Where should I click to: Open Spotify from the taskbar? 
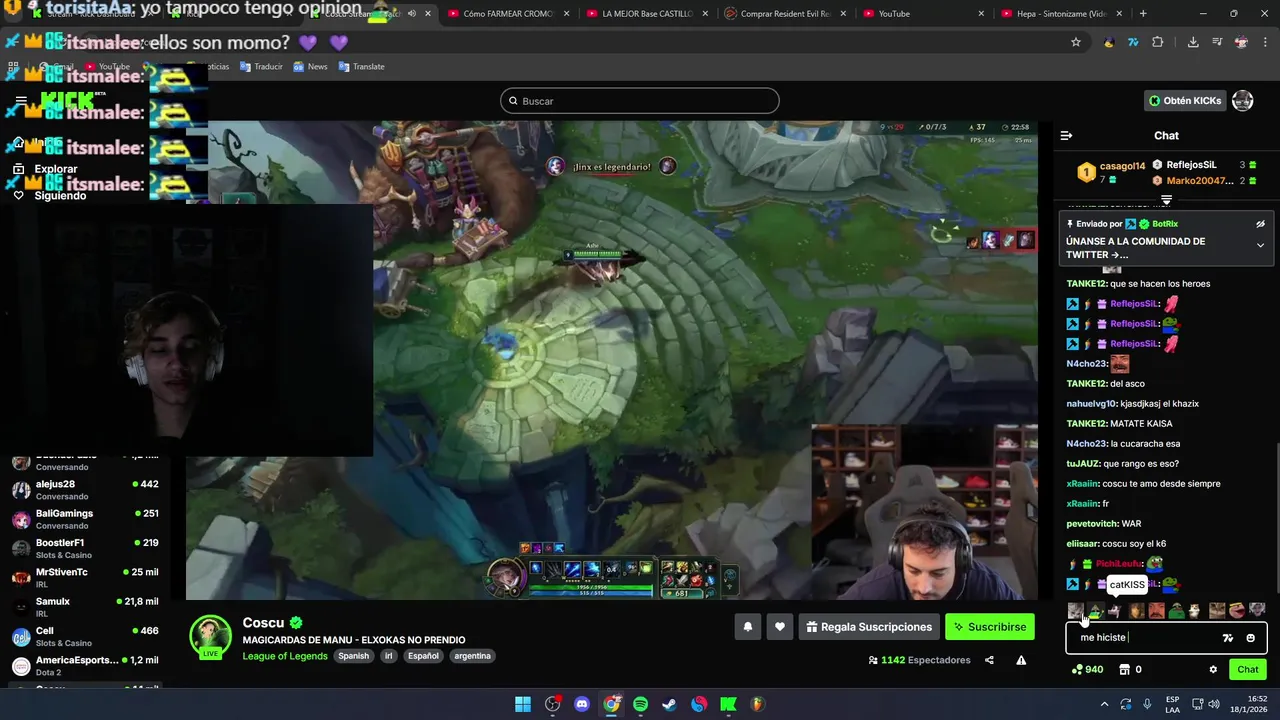[640, 704]
